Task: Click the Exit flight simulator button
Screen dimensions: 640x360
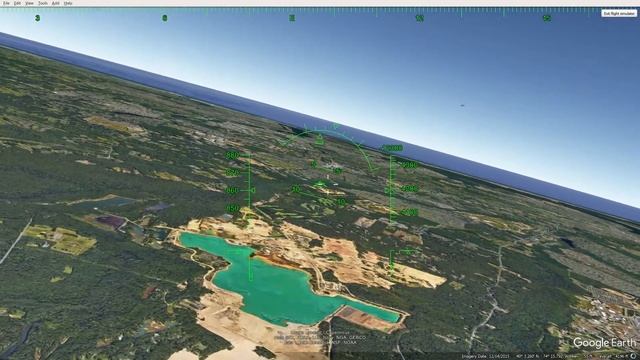Action: click(619, 13)
